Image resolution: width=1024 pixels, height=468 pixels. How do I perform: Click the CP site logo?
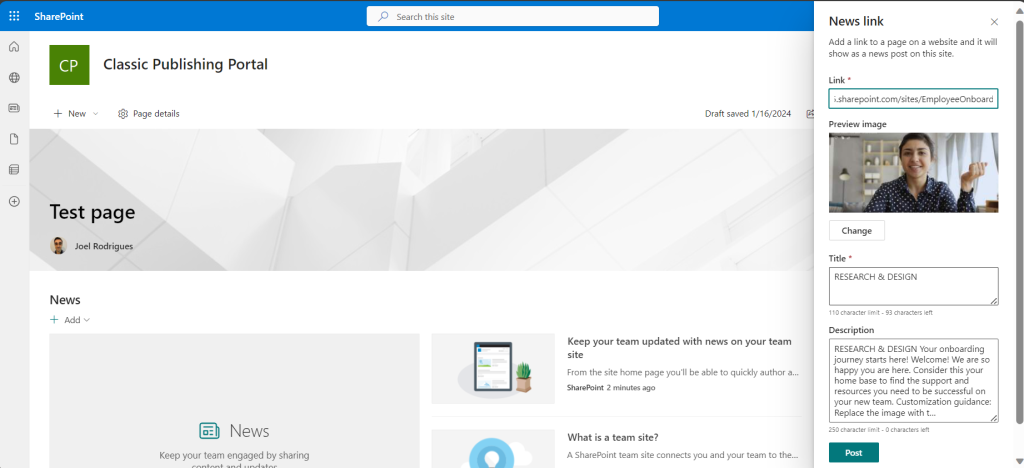[x=69, y=65]
